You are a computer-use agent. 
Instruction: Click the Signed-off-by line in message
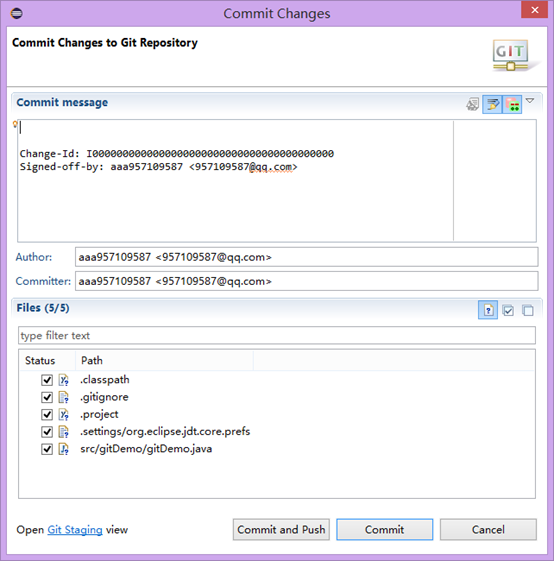click(x=158, y=167)
